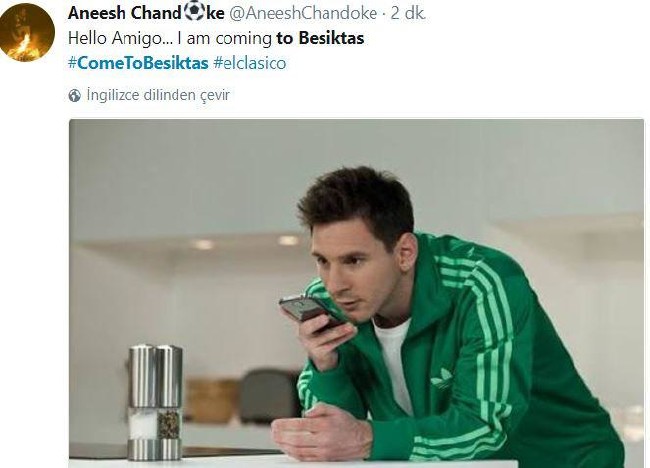
Task: Open the #ComeToBesiktas hashtag
Action: [138, 63]
